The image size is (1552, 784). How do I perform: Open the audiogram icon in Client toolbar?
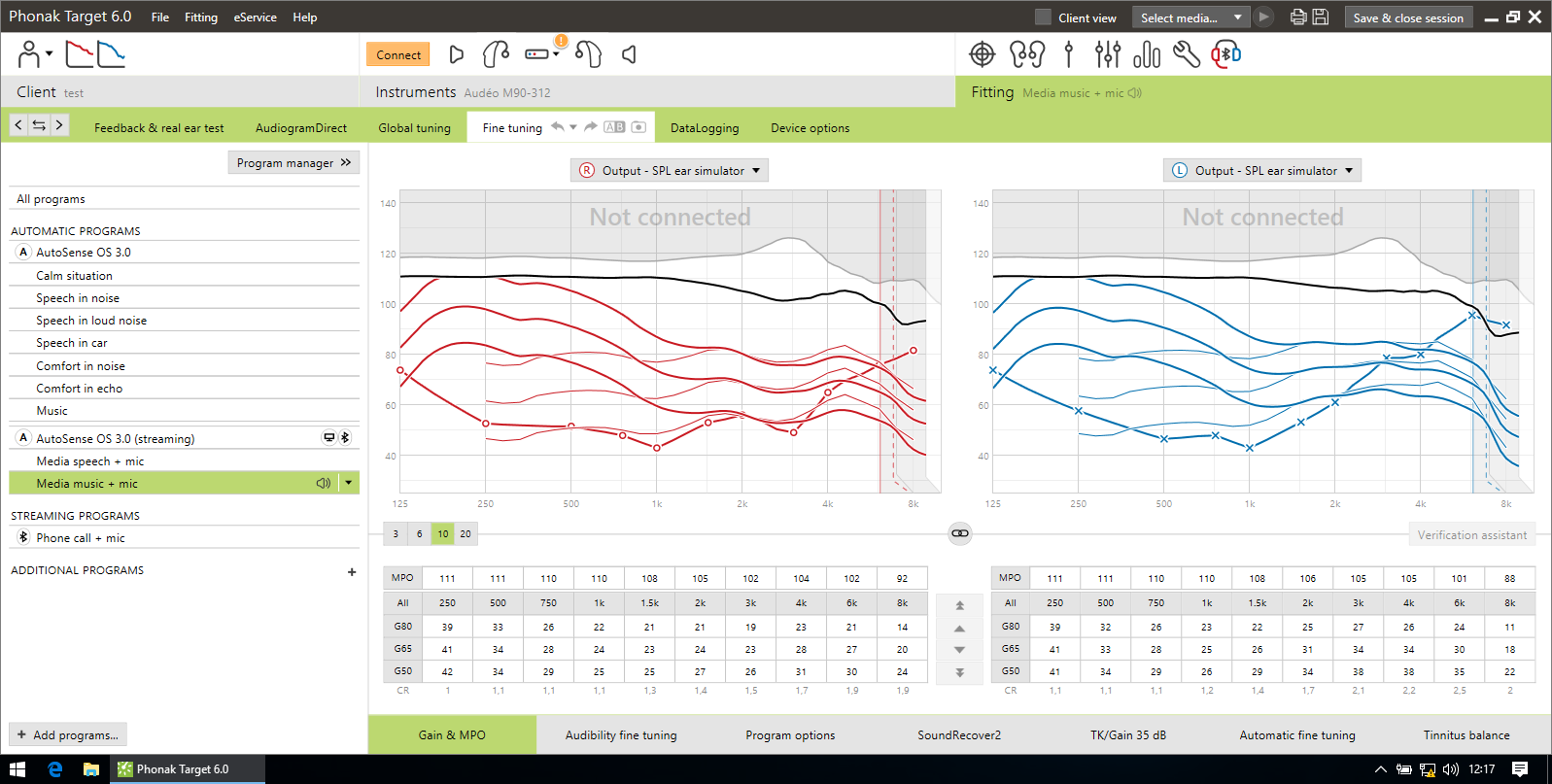[80, 54]
